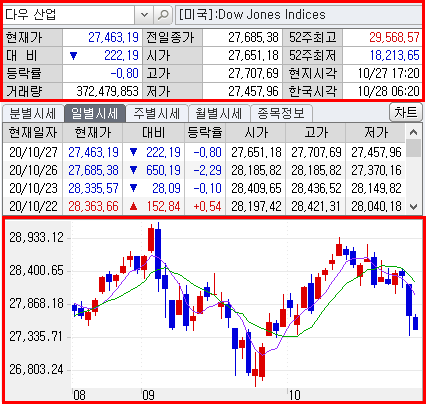426x404 pixels.
Task: Open the 종목정보 tab
Action: pos(281,113)
